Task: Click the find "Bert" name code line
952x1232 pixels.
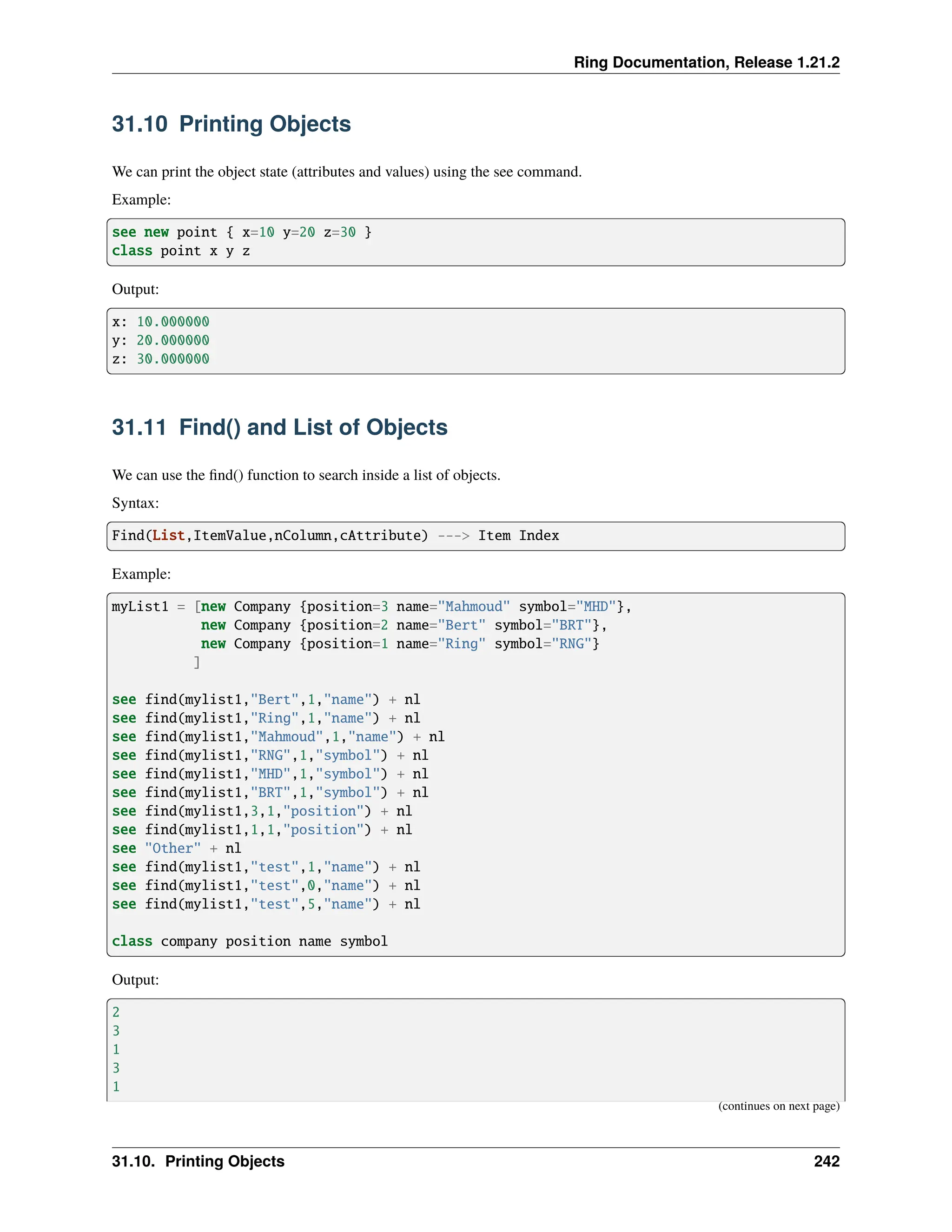Action: click(265, 700)
